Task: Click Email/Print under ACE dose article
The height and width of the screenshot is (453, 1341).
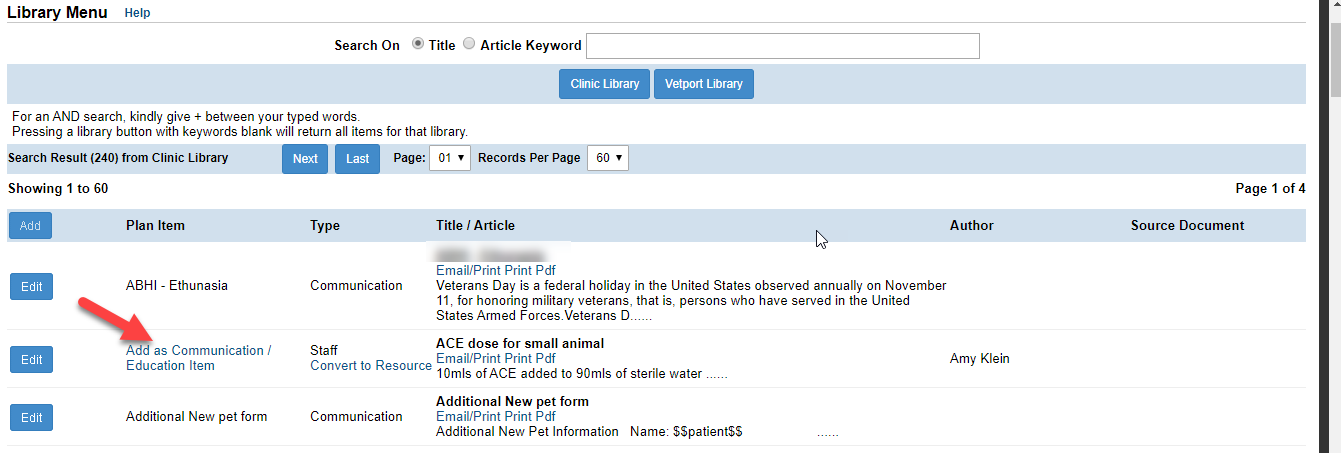Action: [x=468, y=358]
